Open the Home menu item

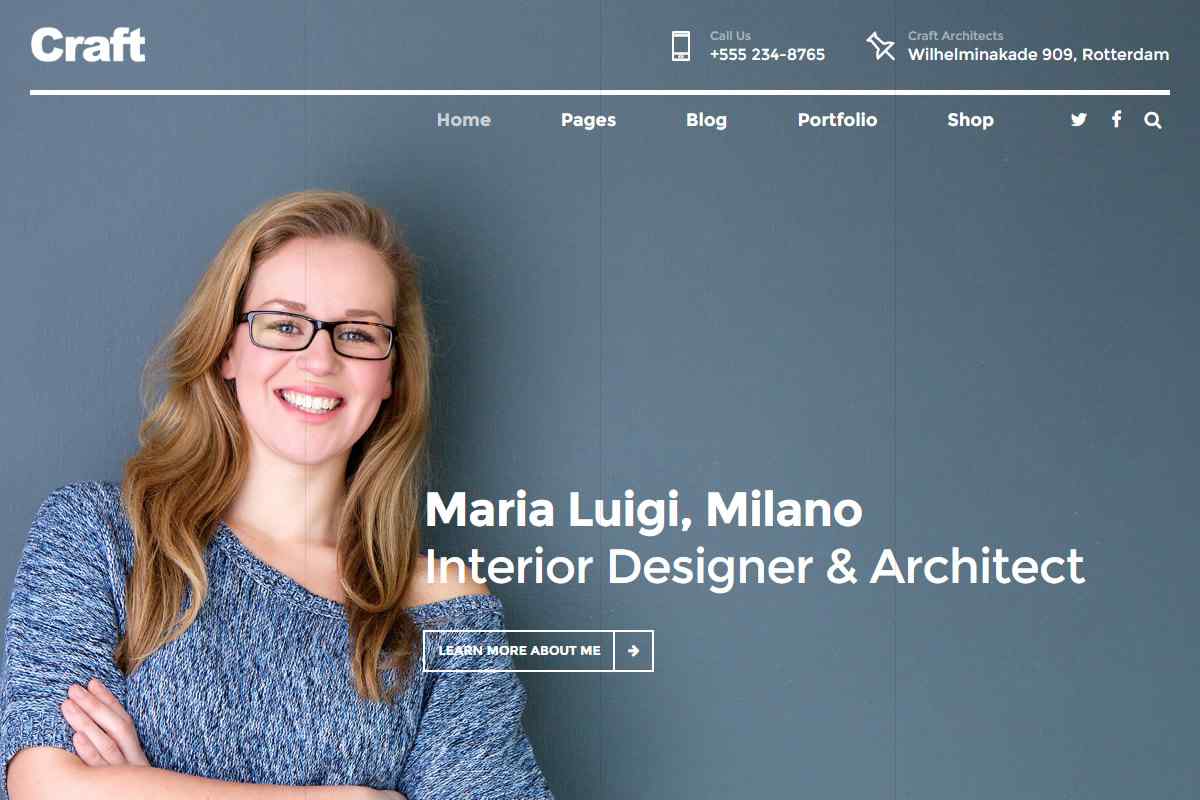click(464, 120)
